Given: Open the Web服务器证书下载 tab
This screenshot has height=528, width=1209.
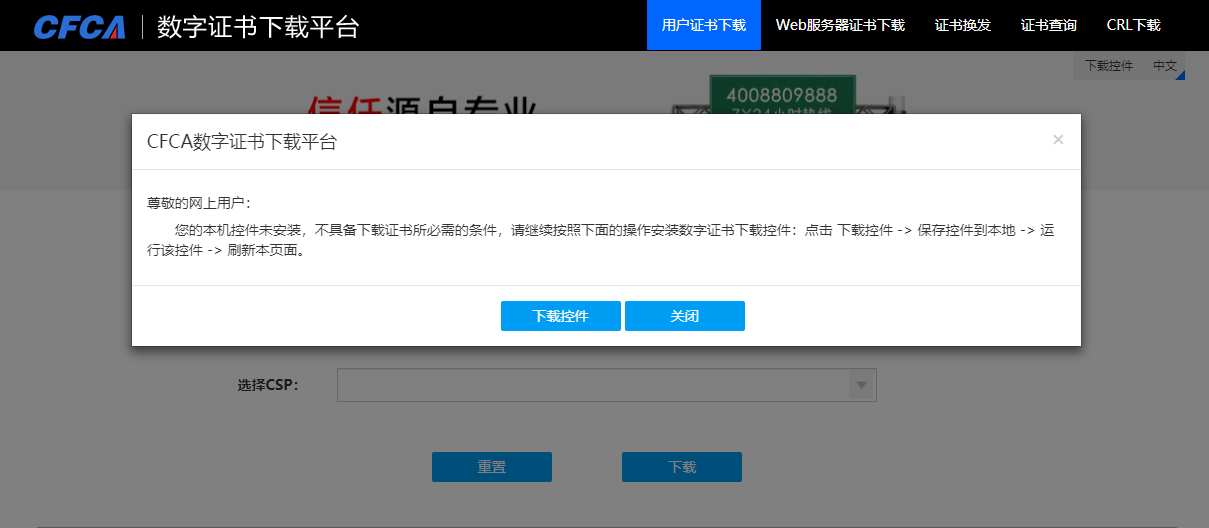Looking at the screenshot, I should pos(840,25).
